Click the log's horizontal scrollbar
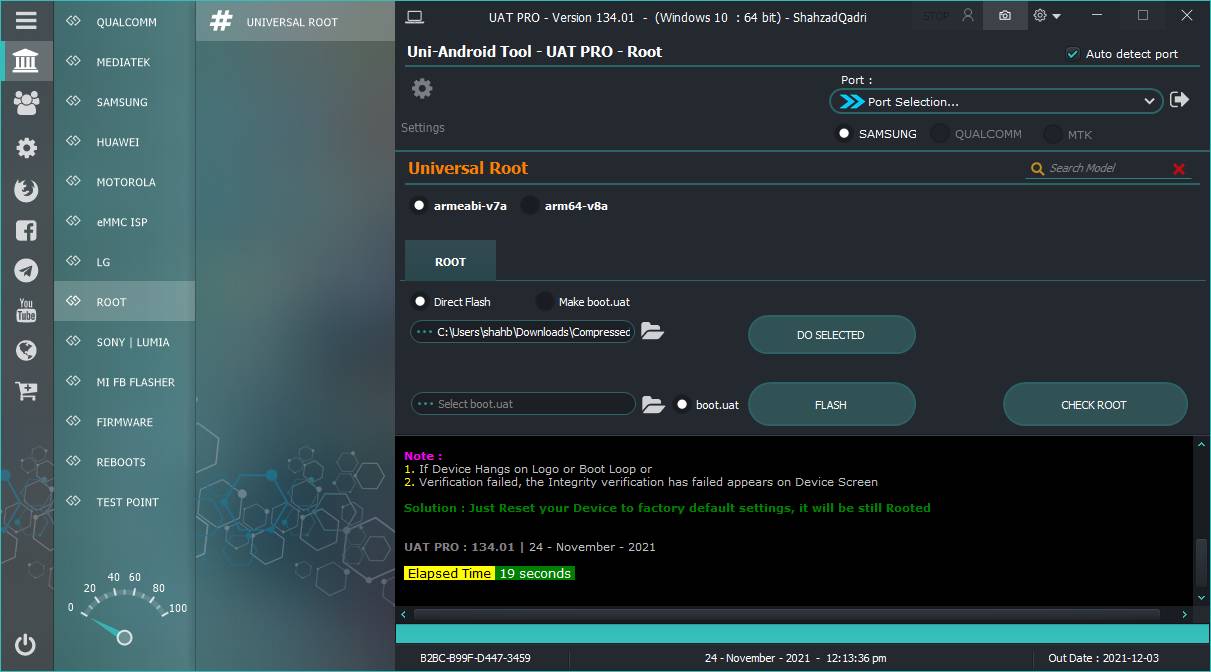This screenshot has height=672, width=1211. click(786, 614)
